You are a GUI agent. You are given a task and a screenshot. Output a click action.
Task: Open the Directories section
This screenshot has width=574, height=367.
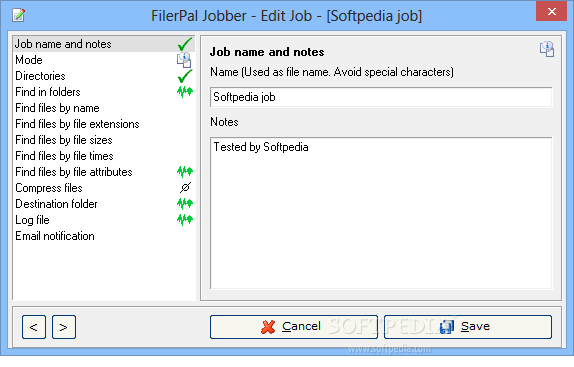click(104, 76)
